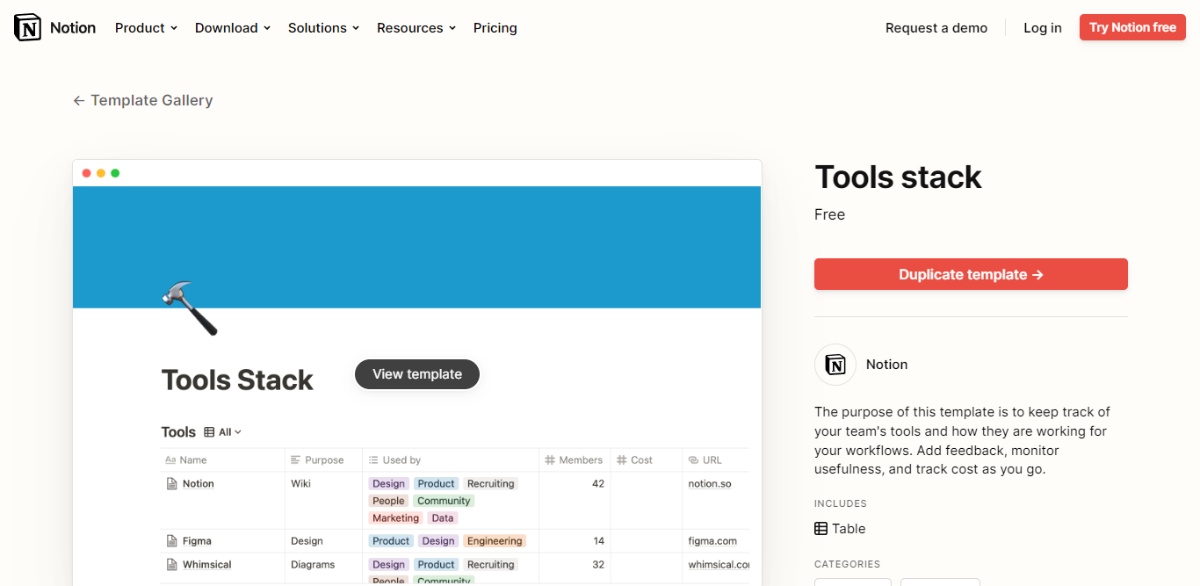
Task: Click the Members column header
Action: point(574,460)
